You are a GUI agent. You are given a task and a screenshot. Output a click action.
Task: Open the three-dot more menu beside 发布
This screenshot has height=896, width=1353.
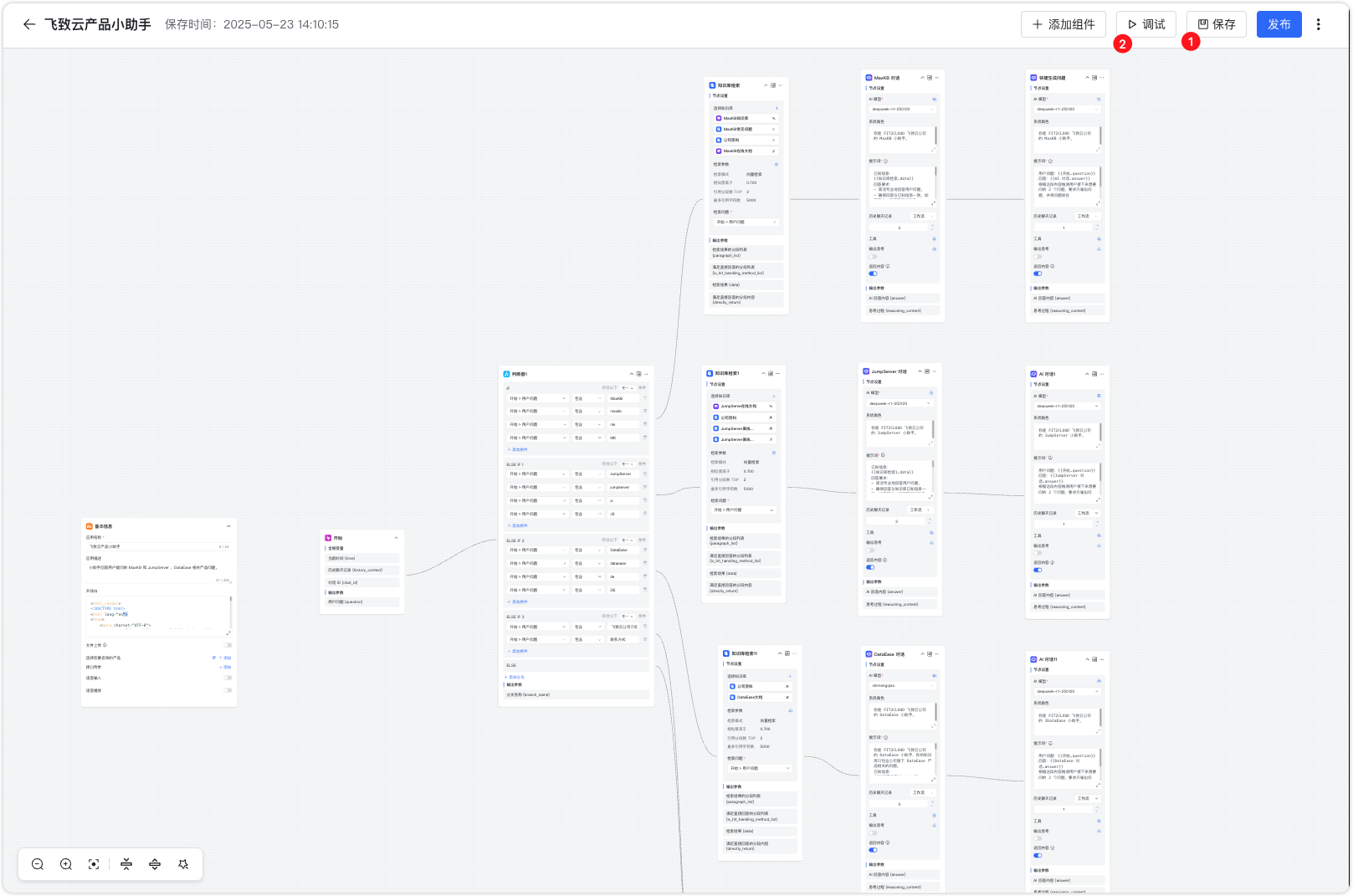click(x=1319, y=24)
